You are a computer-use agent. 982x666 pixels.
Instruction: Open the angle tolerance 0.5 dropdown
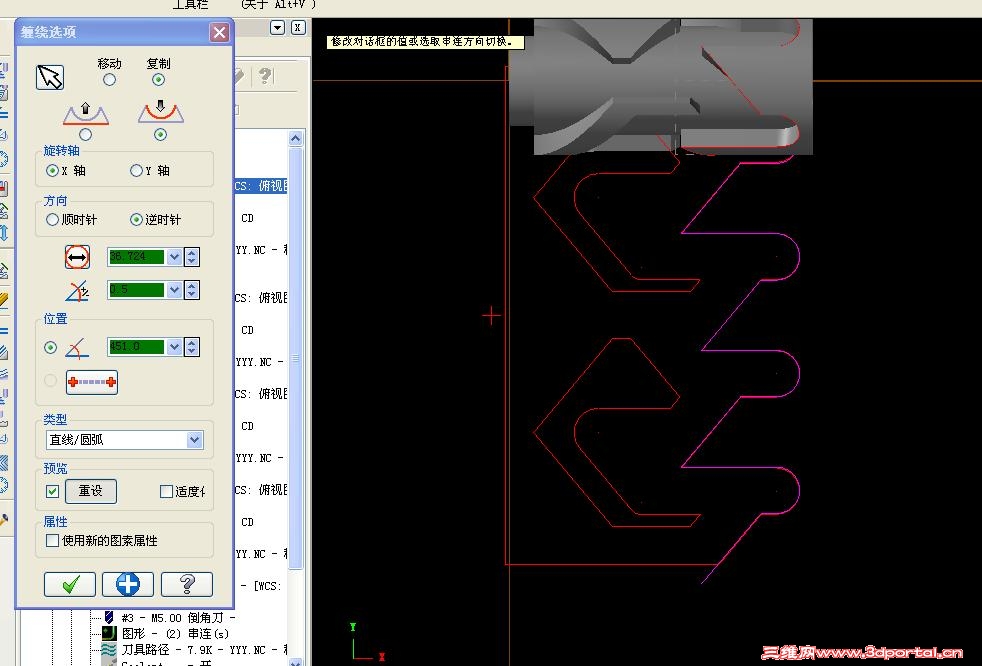pos(174,290)
